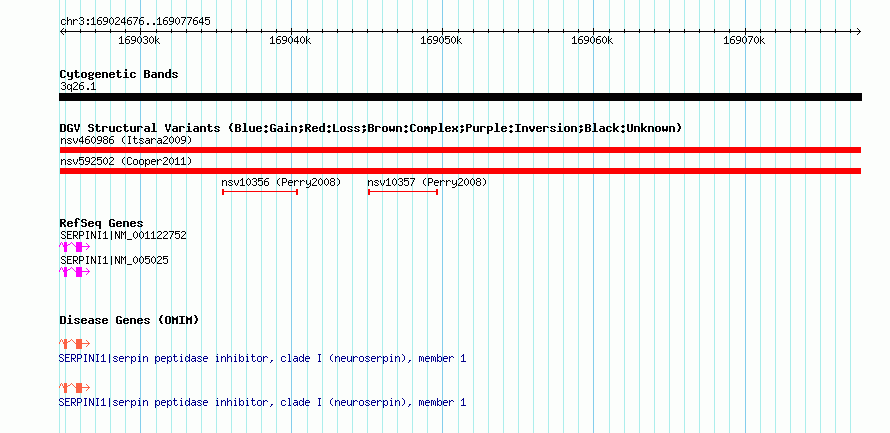Click the nsv592502 (Cooper2011) label
The width and height of the screenshot is (890, 433).
point(126,161)
